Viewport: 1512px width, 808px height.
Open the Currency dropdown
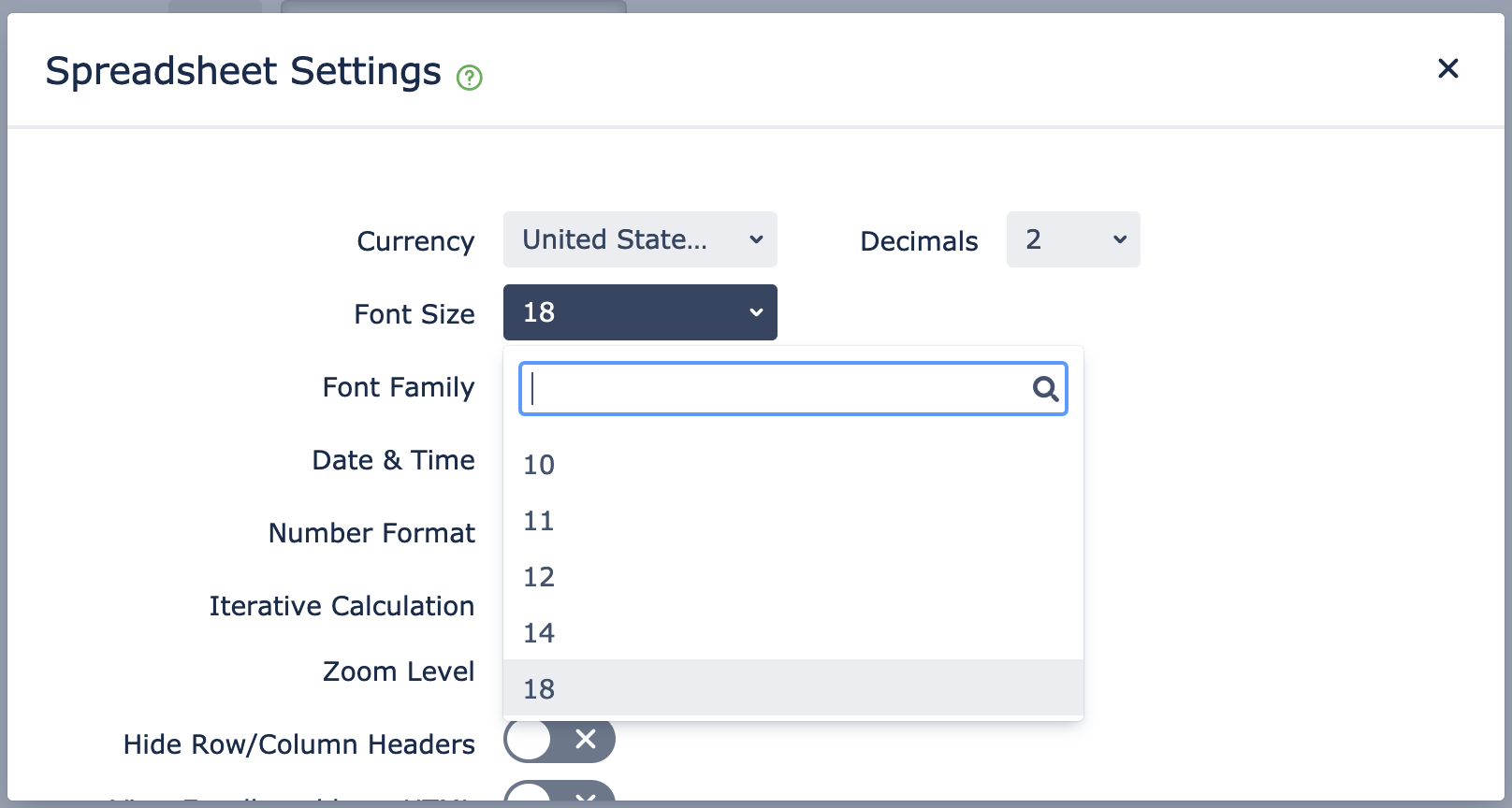[x=640, y=239]
